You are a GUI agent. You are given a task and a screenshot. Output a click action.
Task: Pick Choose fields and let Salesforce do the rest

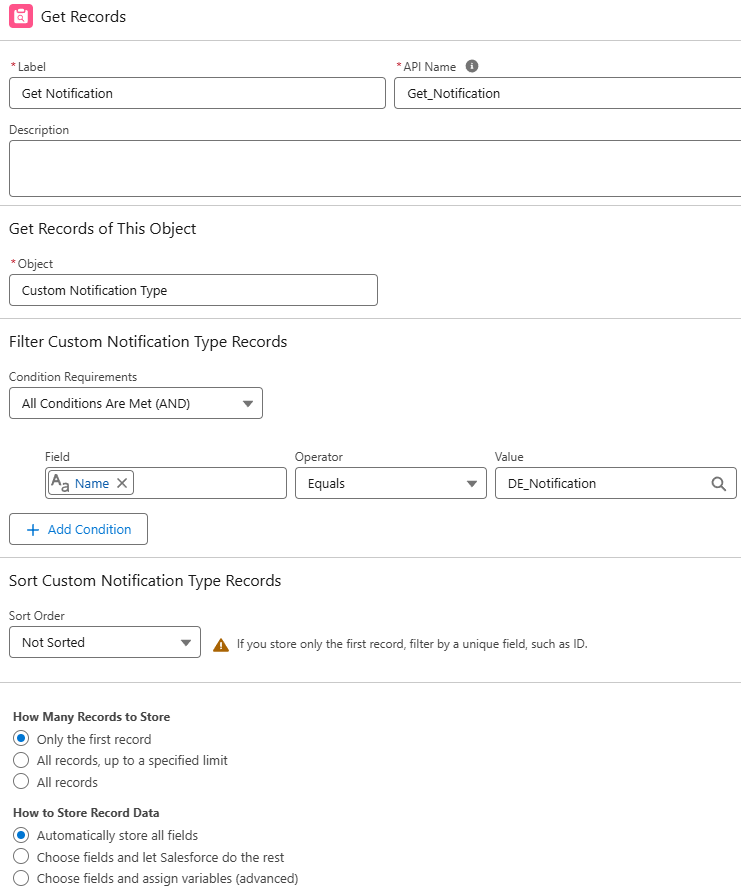[x=21, y=857]
